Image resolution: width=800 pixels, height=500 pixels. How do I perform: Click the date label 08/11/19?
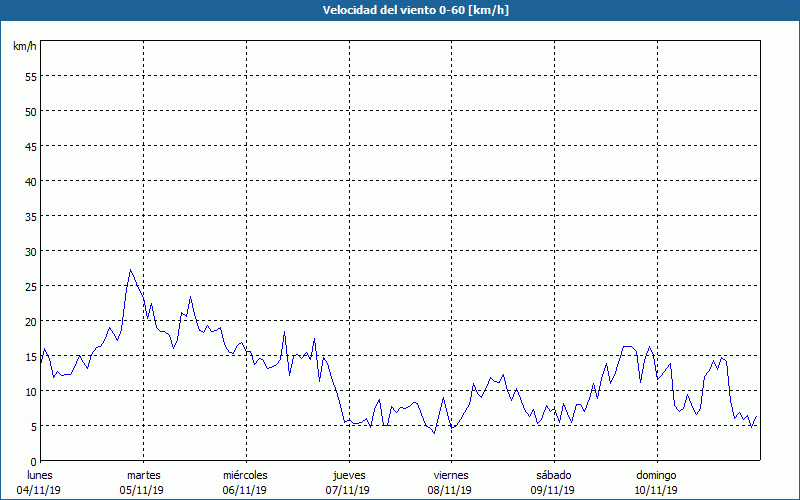click(450, 490)
